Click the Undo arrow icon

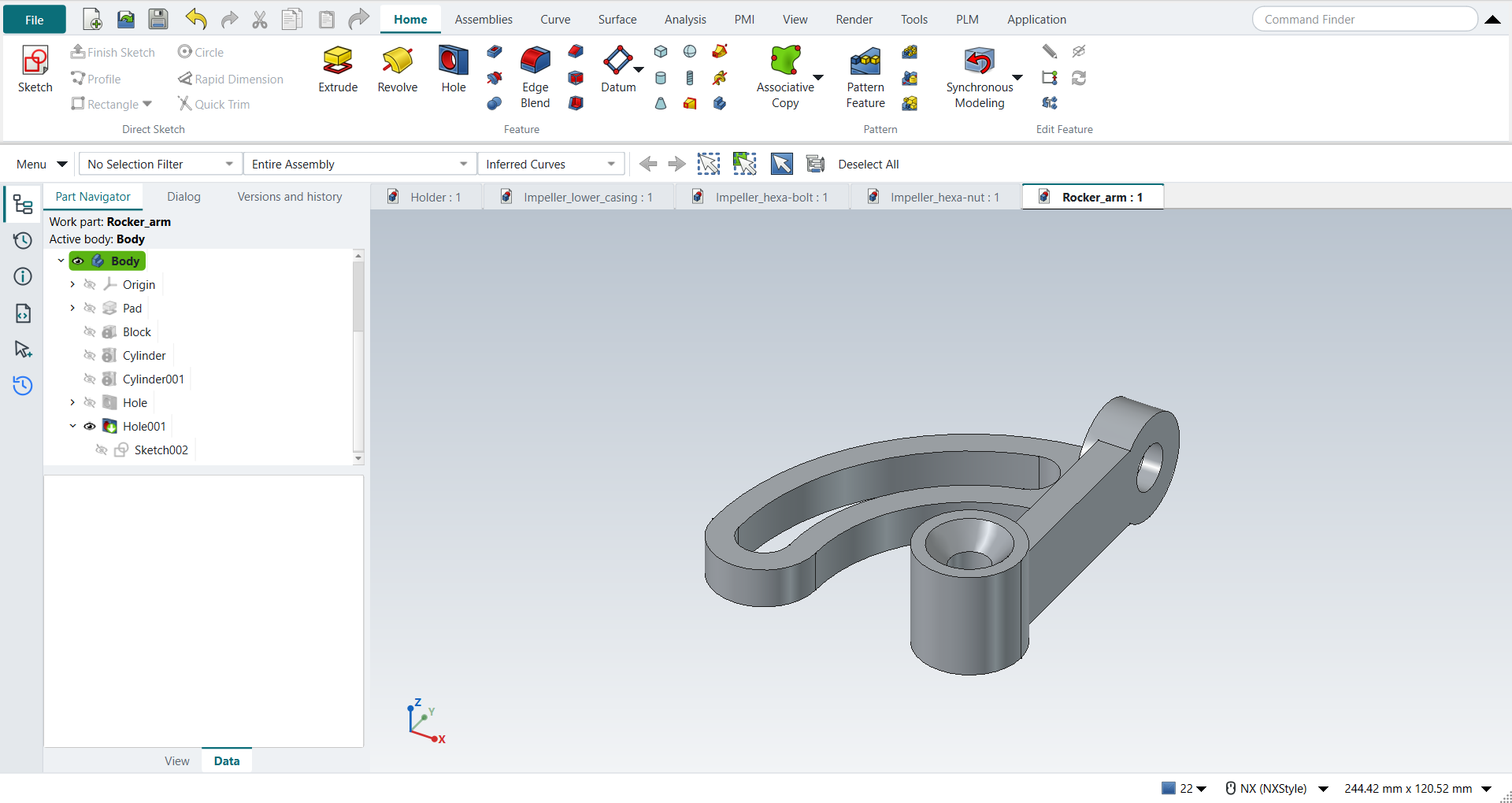[196, 19]
